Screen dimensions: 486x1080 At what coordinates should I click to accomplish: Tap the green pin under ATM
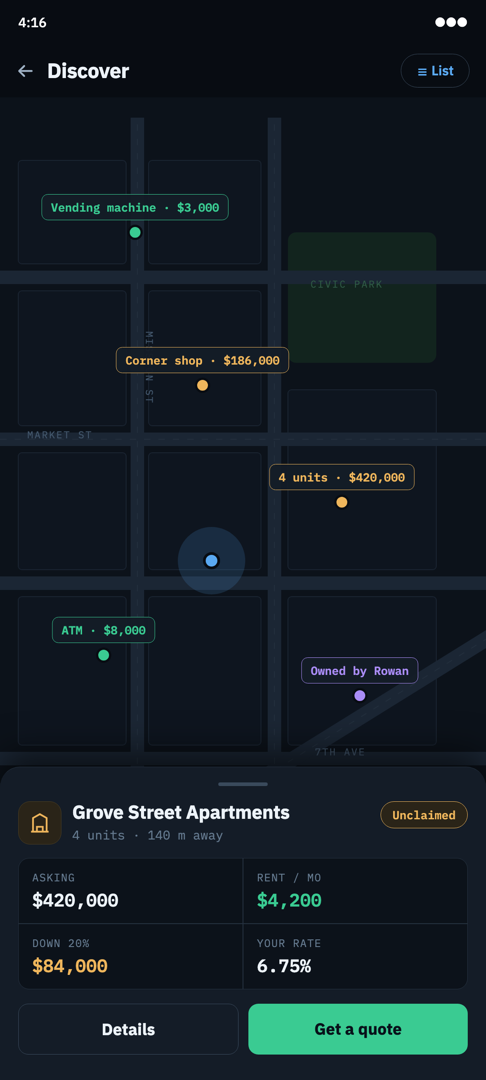tap(104, 655)
